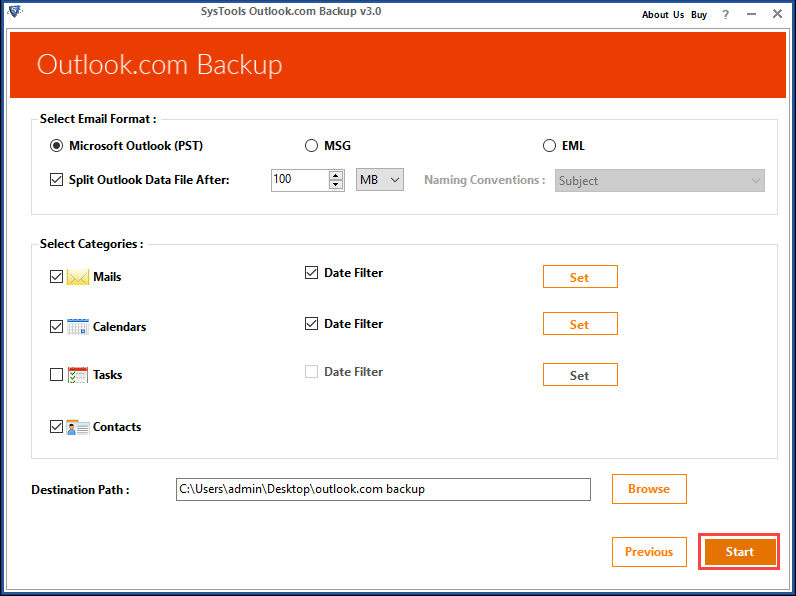Uncheck the Contacts category checkbox

(56, 427)
